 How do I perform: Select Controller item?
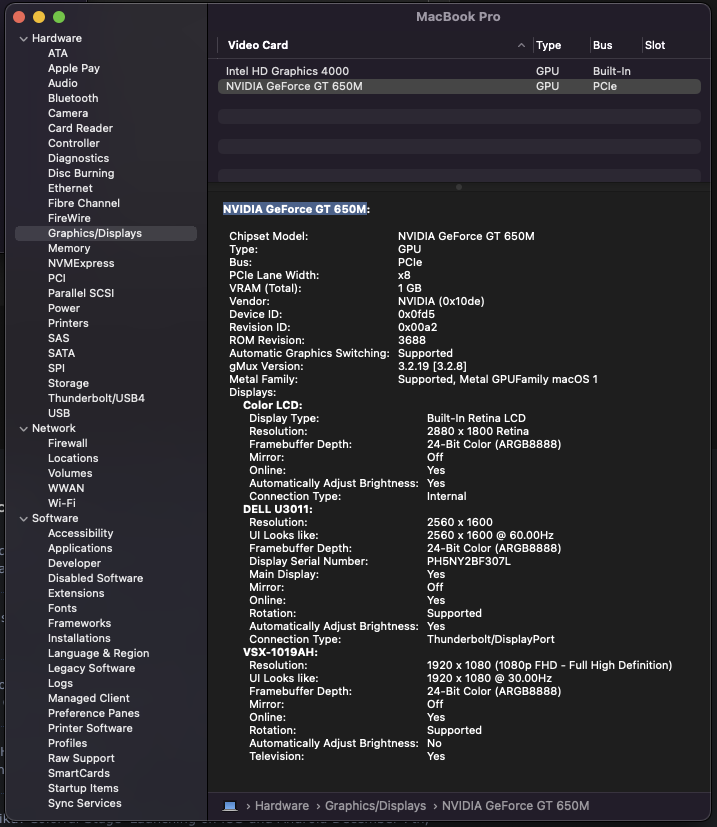(x=74, y=143)
